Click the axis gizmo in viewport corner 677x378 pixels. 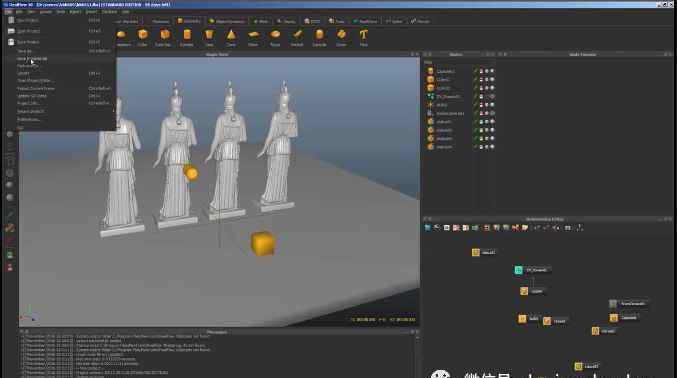[x=29, y=314]
